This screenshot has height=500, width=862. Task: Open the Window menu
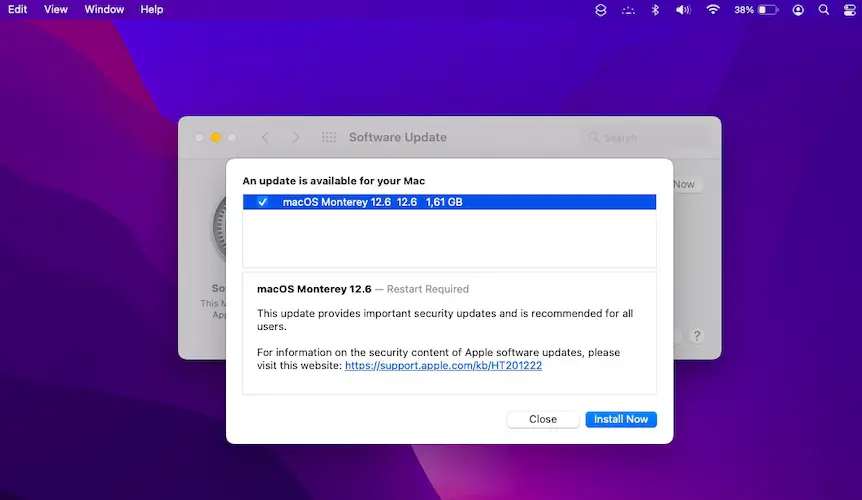click(x=105, y=9)
